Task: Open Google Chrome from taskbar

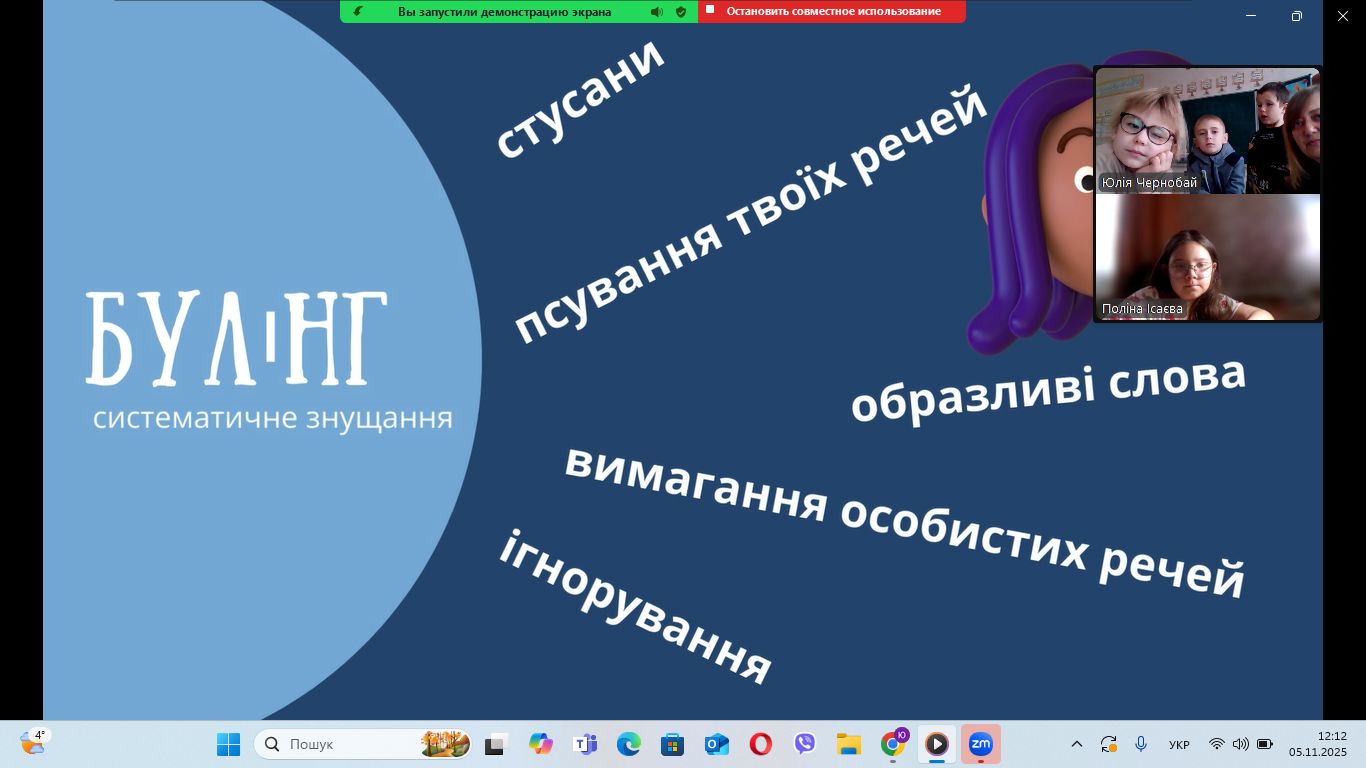Action: (892, 744)
